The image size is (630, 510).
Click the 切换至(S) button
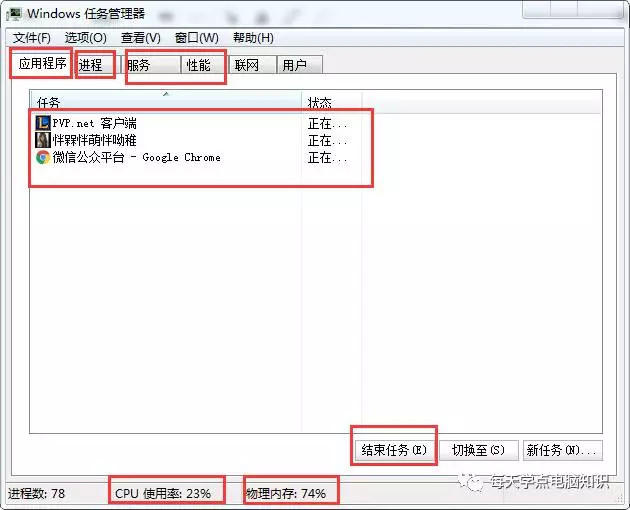click(x=478, y=450)
